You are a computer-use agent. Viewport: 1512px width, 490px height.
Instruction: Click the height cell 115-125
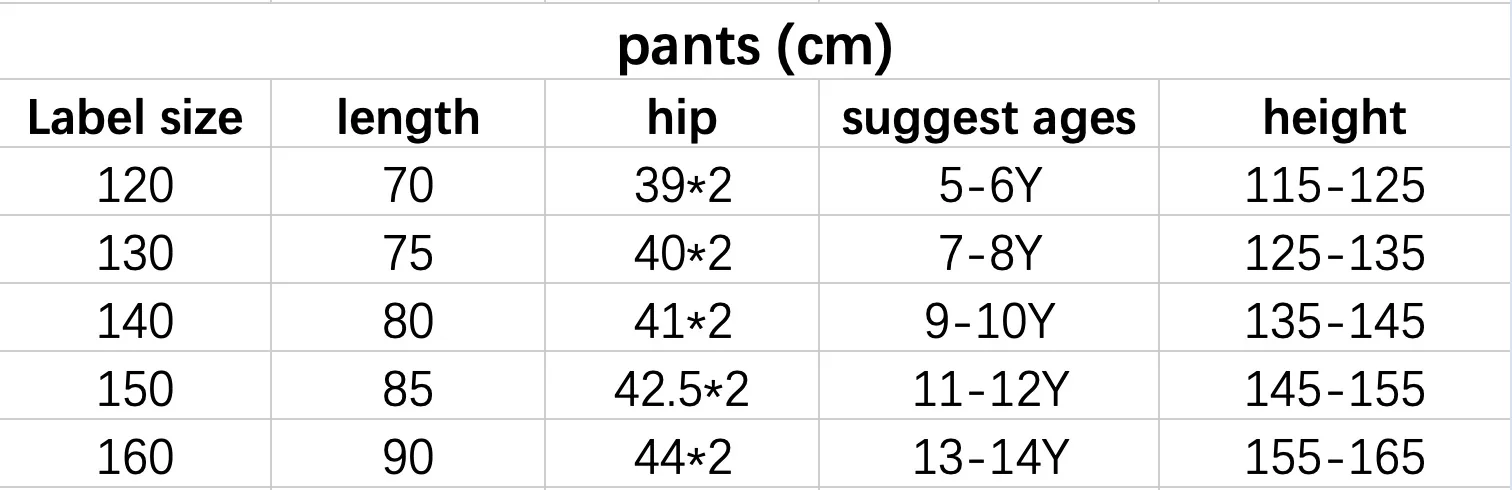pos(1335,182)
